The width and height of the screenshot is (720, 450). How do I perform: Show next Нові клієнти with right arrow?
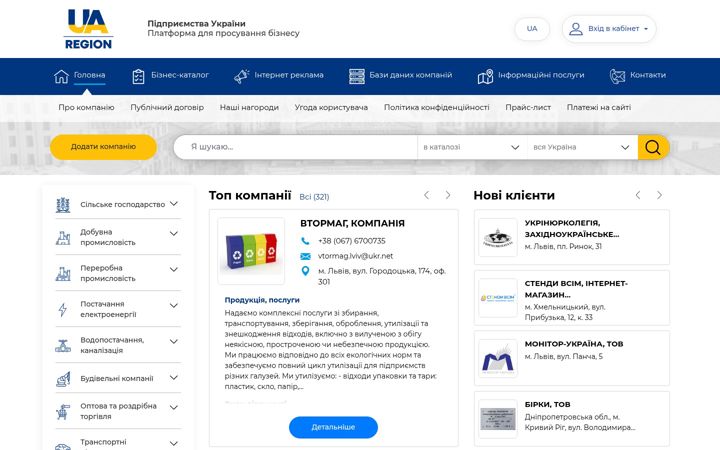(x=659, y=196)
